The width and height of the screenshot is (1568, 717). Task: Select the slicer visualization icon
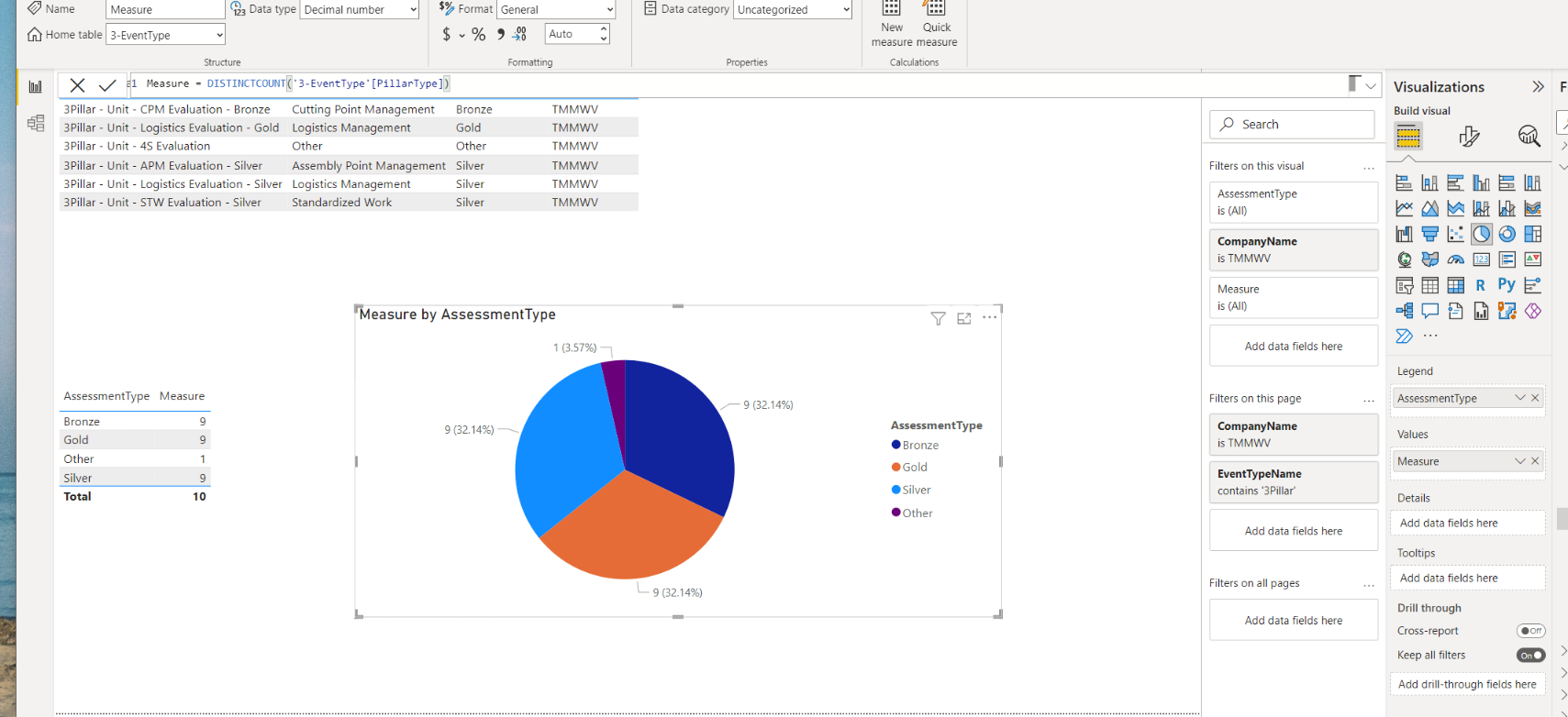pos(1404,285)
